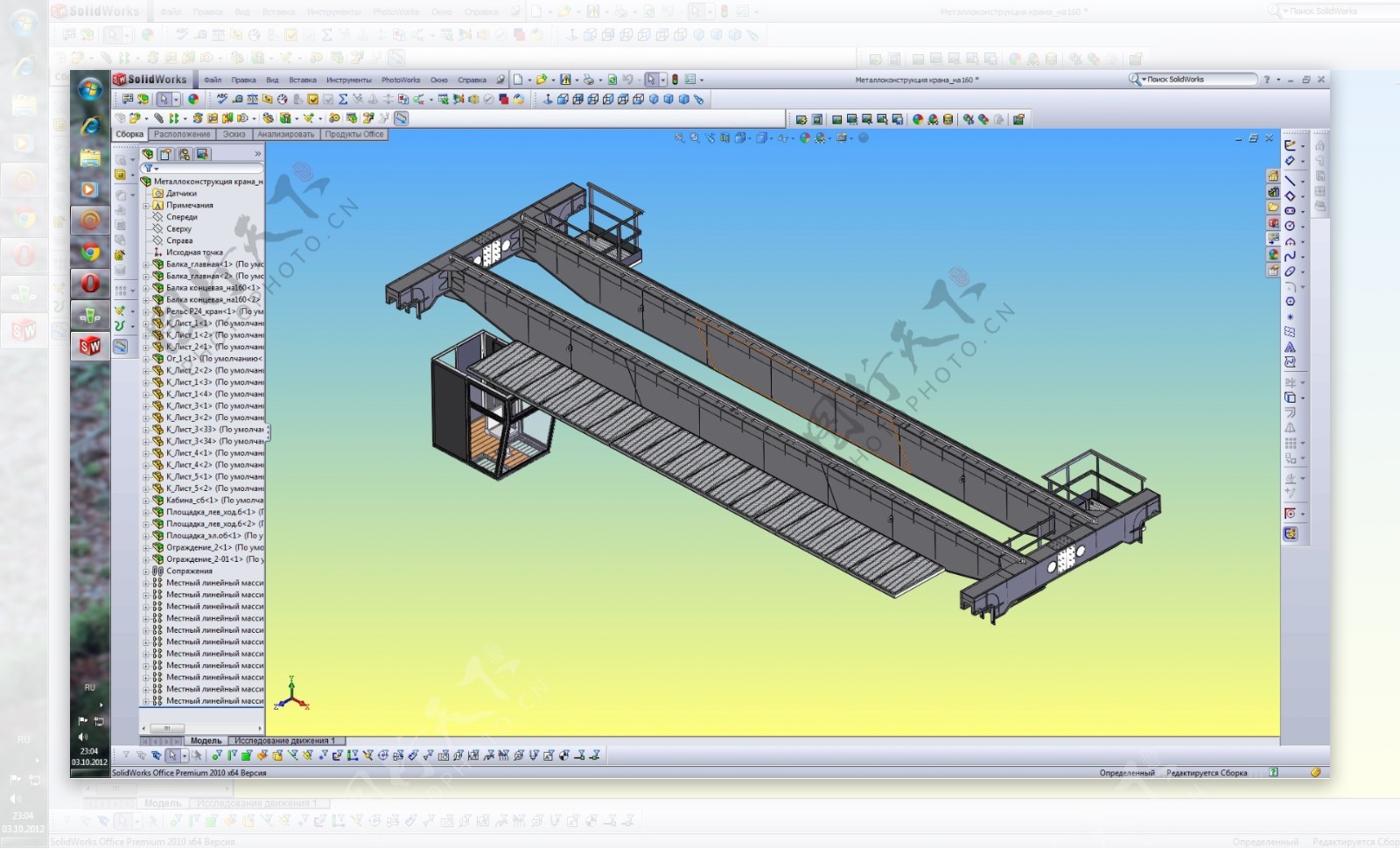Click the Normal To view arrow icon
Viewport: 1400px width, 849px height.
(x=548, y=99)
